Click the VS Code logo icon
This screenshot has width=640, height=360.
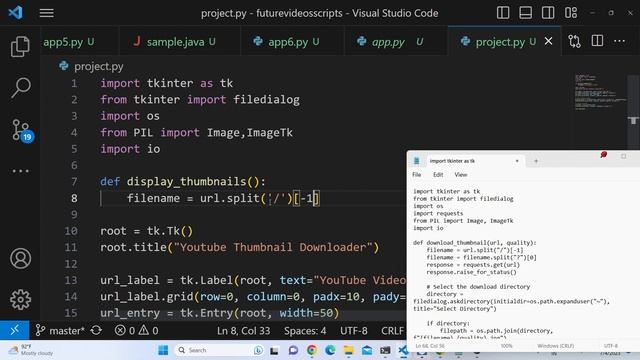click(16, 13)
